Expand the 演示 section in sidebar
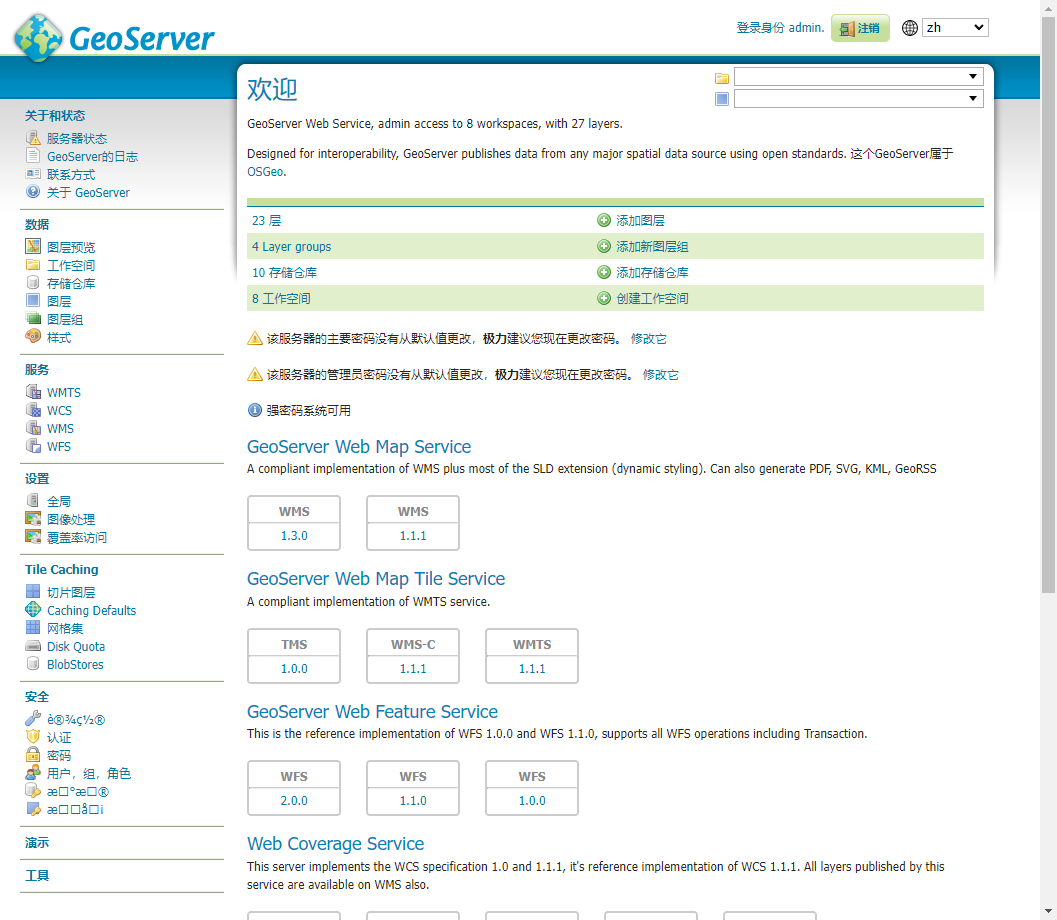The image size is (1057, 920). coord(37,843)
